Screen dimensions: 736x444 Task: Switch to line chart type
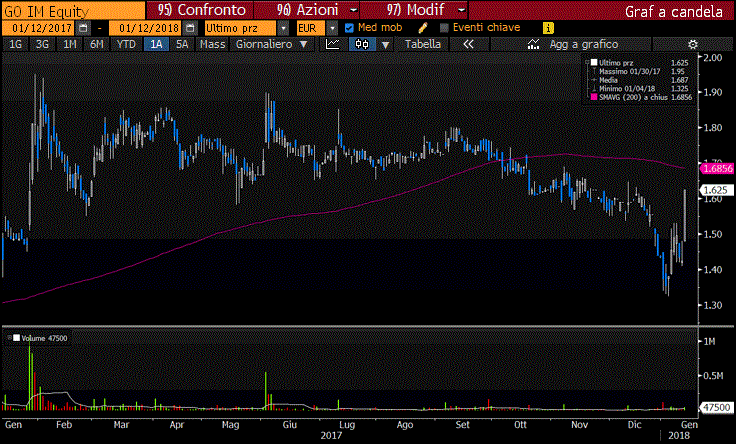click(333, 45)
